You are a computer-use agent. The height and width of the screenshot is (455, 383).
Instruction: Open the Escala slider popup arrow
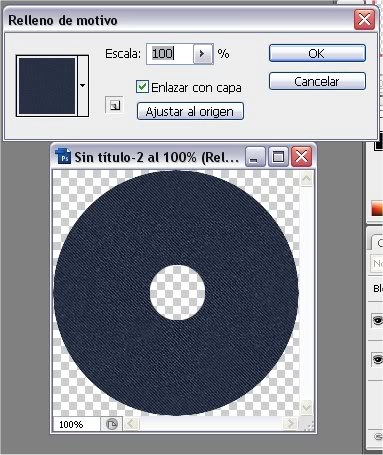click(x=202, y=53)
